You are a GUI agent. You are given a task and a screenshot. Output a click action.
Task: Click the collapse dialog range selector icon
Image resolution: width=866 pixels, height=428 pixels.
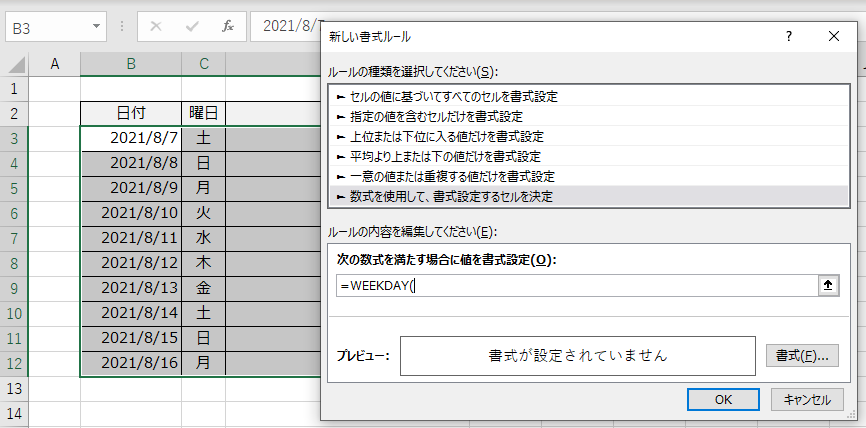(x=827, y=285)
